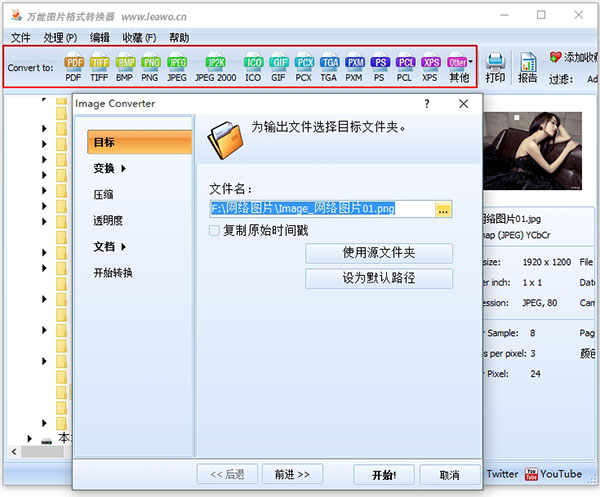Open the 处理(P) menu

[60, 37]
